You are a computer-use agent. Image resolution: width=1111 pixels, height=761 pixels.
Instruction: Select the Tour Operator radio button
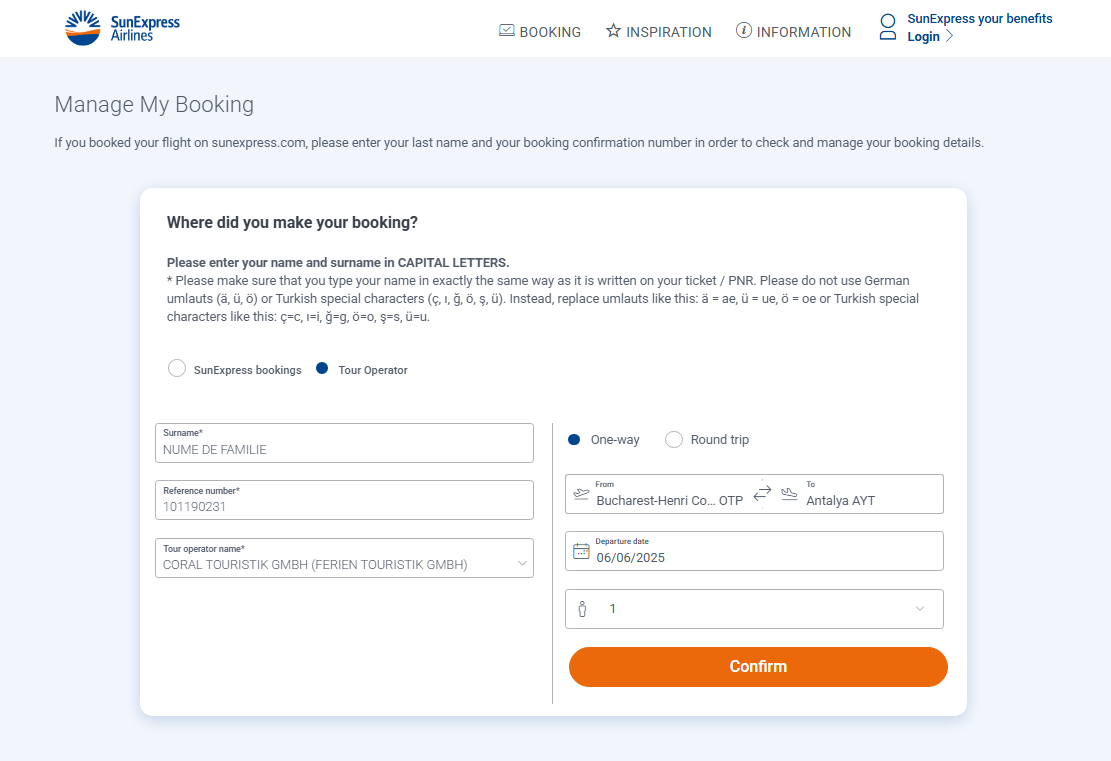322,368
